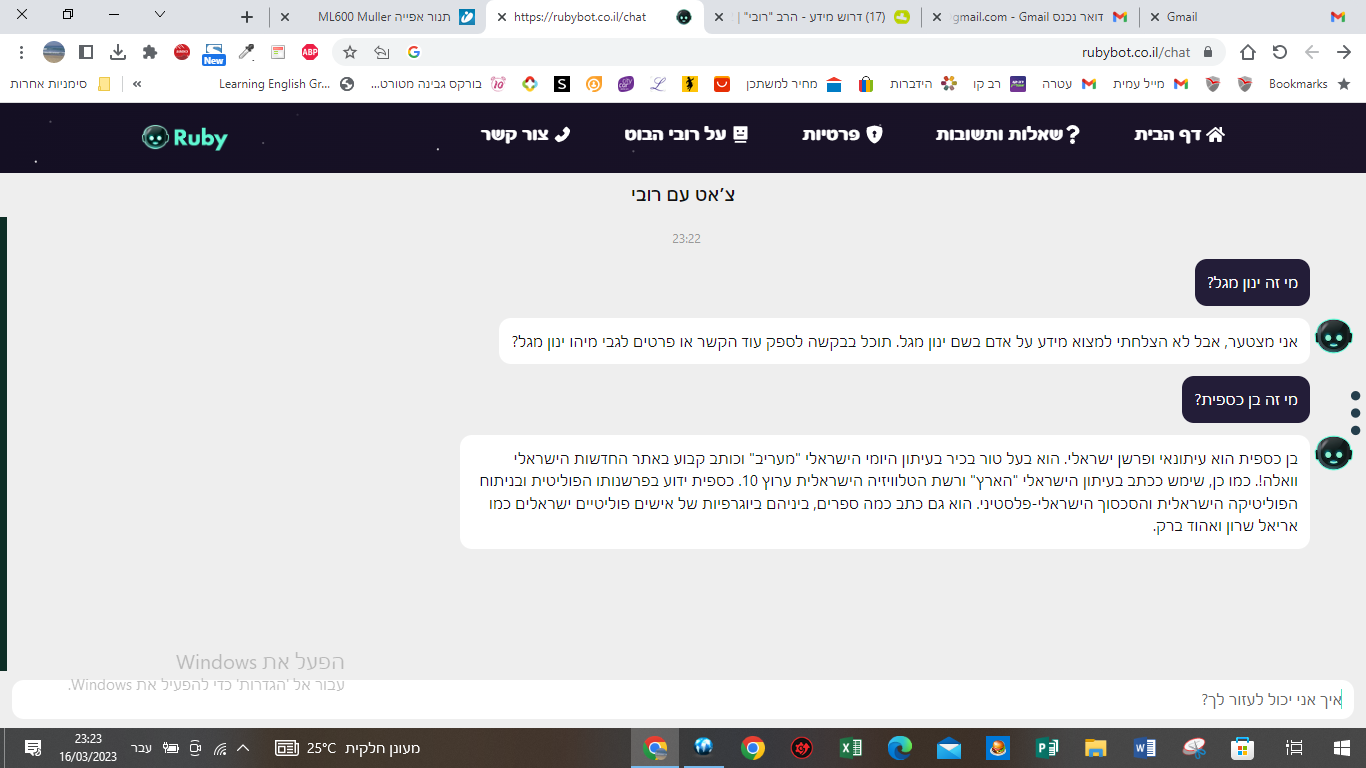Image resolution: width=1366 pixels, height=768 pixels.
Task: Open the על רובי הבוט page
Action: click(687, 135)
